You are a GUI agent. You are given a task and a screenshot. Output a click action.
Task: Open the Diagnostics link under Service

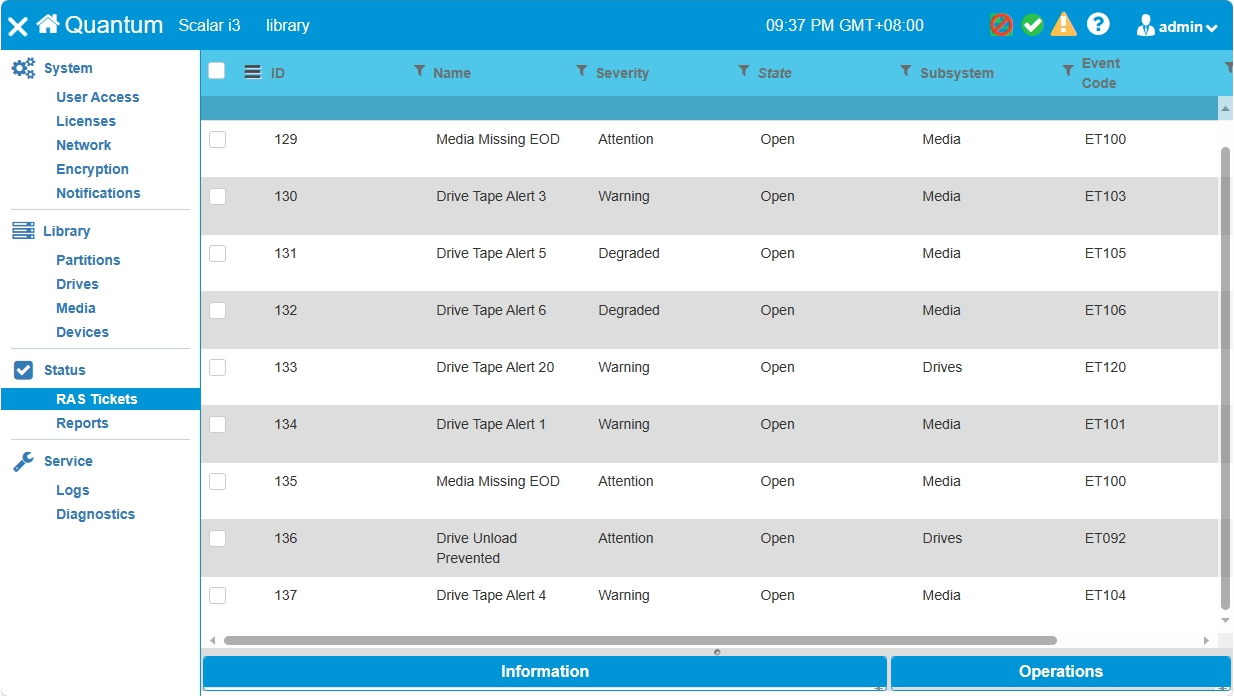(95, 514)
